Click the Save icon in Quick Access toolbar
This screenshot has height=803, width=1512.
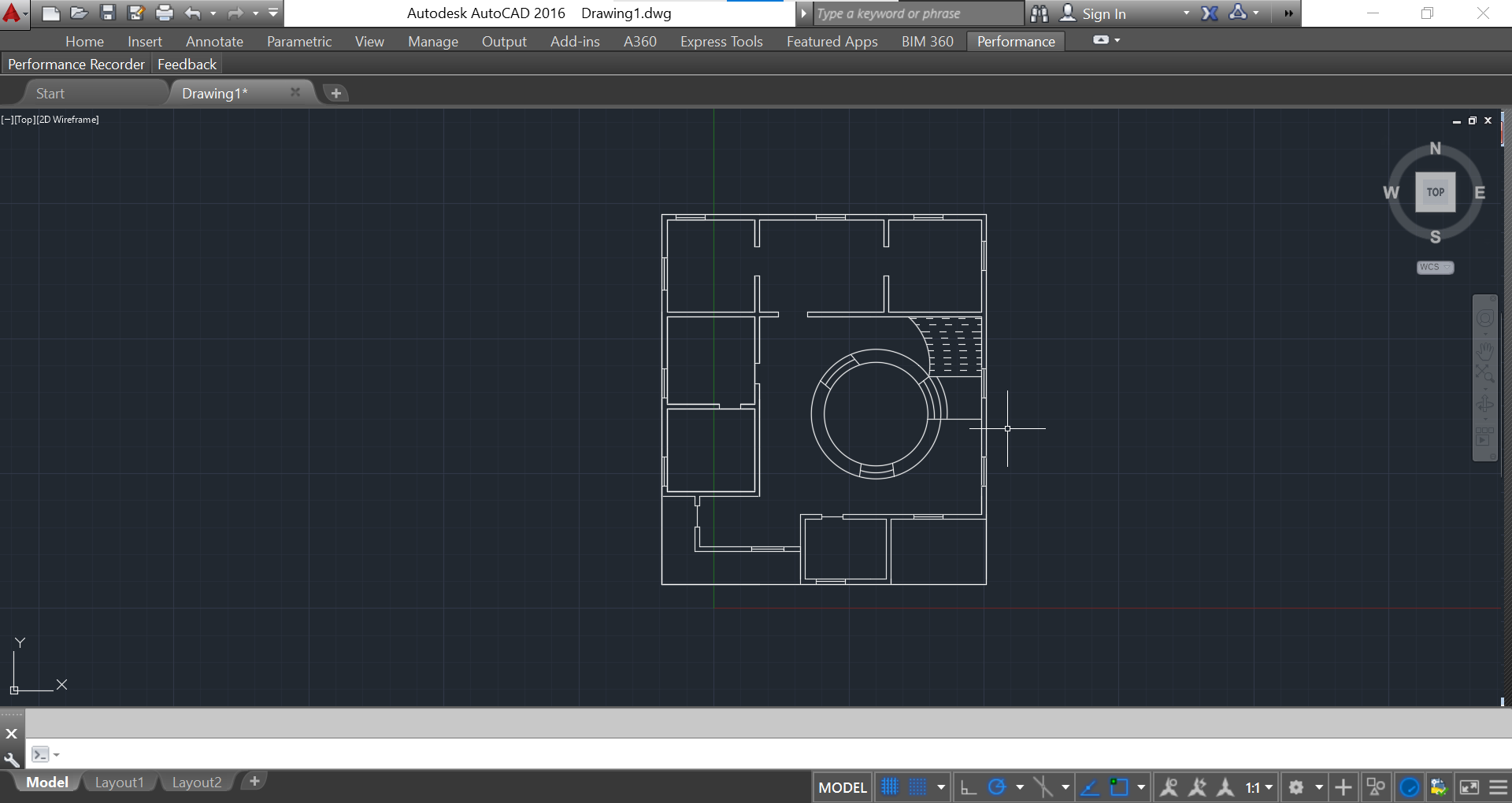[108, 13]
